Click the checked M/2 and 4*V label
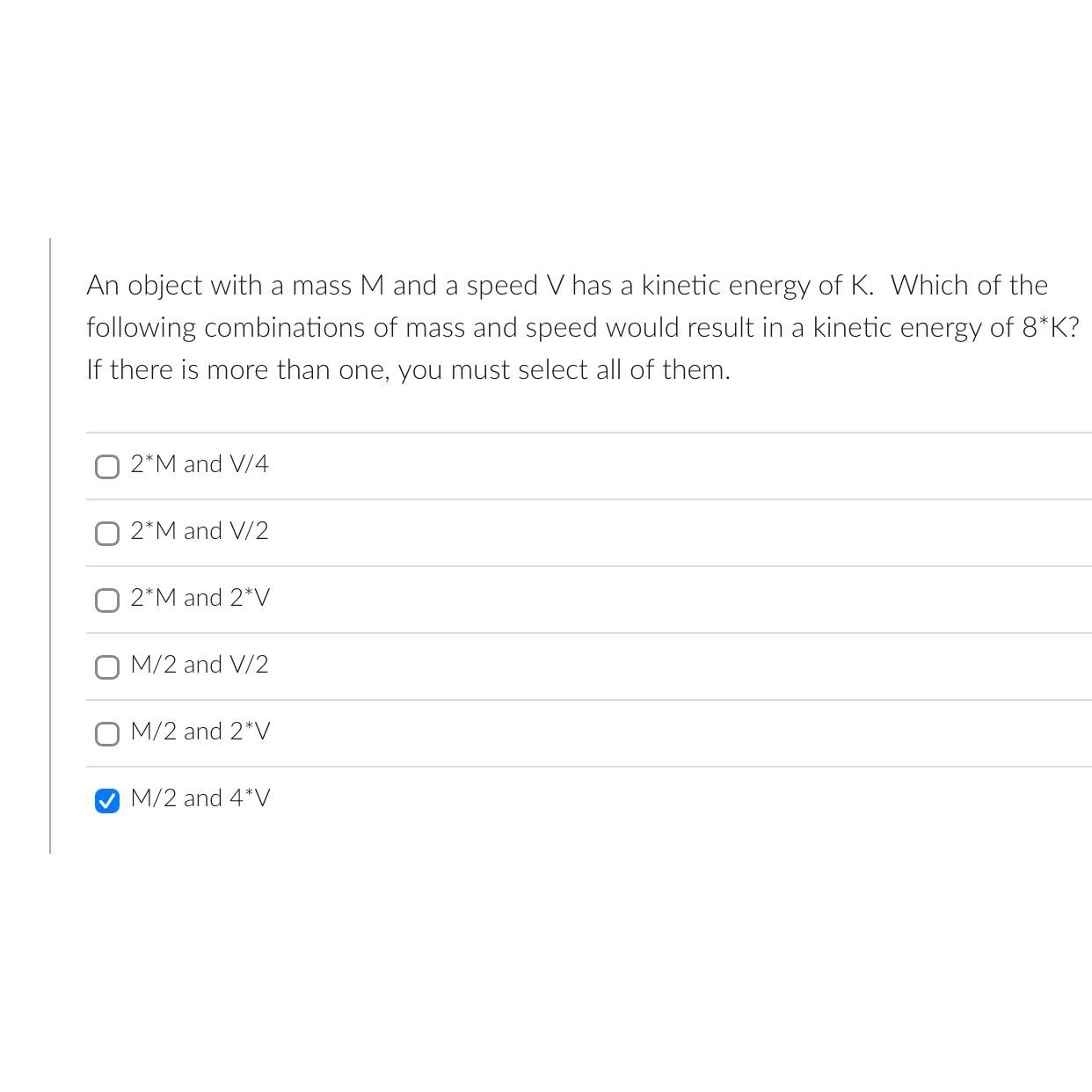The height and width of the screenshot is (1092, 1092). point(200,798)
